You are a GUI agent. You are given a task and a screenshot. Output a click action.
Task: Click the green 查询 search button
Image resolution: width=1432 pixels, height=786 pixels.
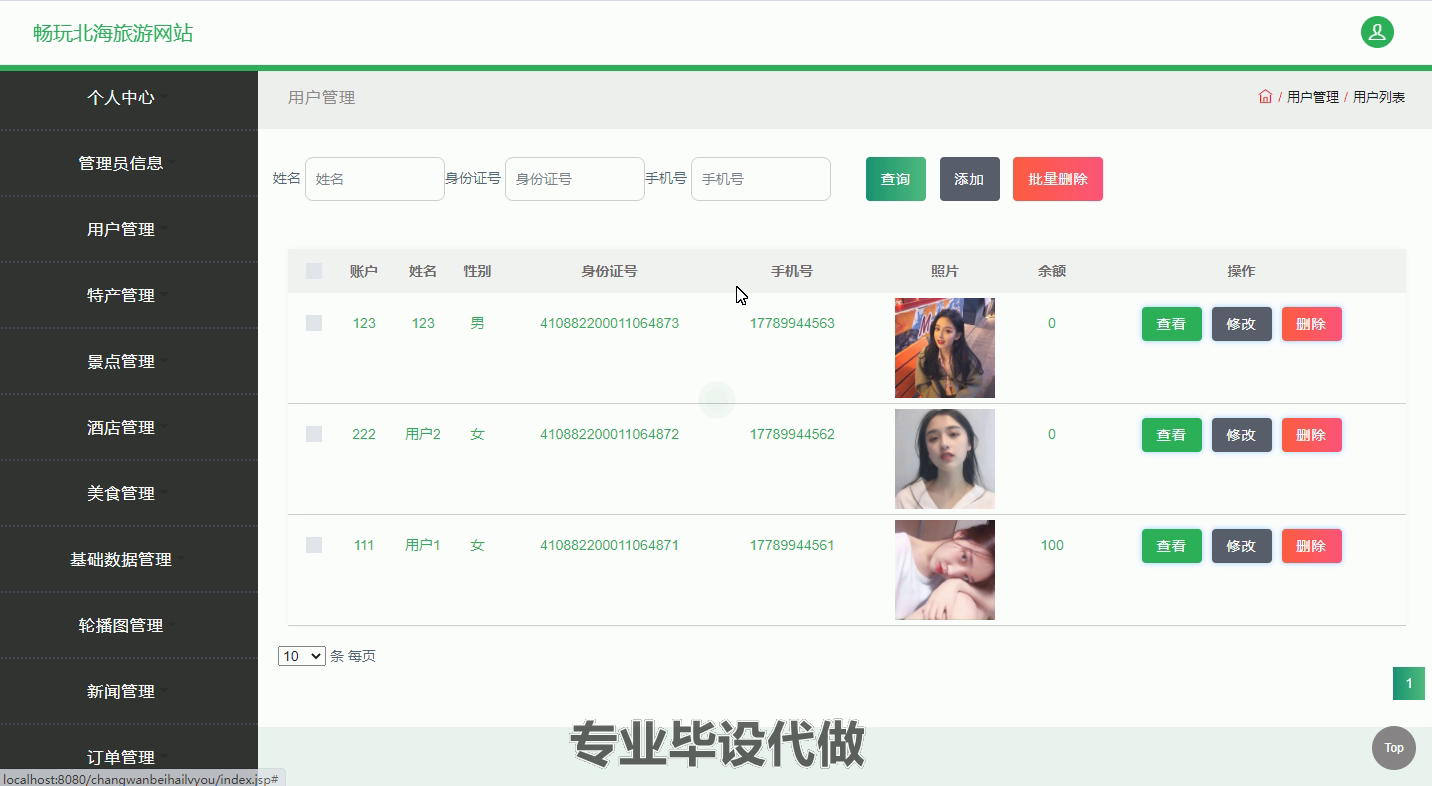(x=896, y=179)
